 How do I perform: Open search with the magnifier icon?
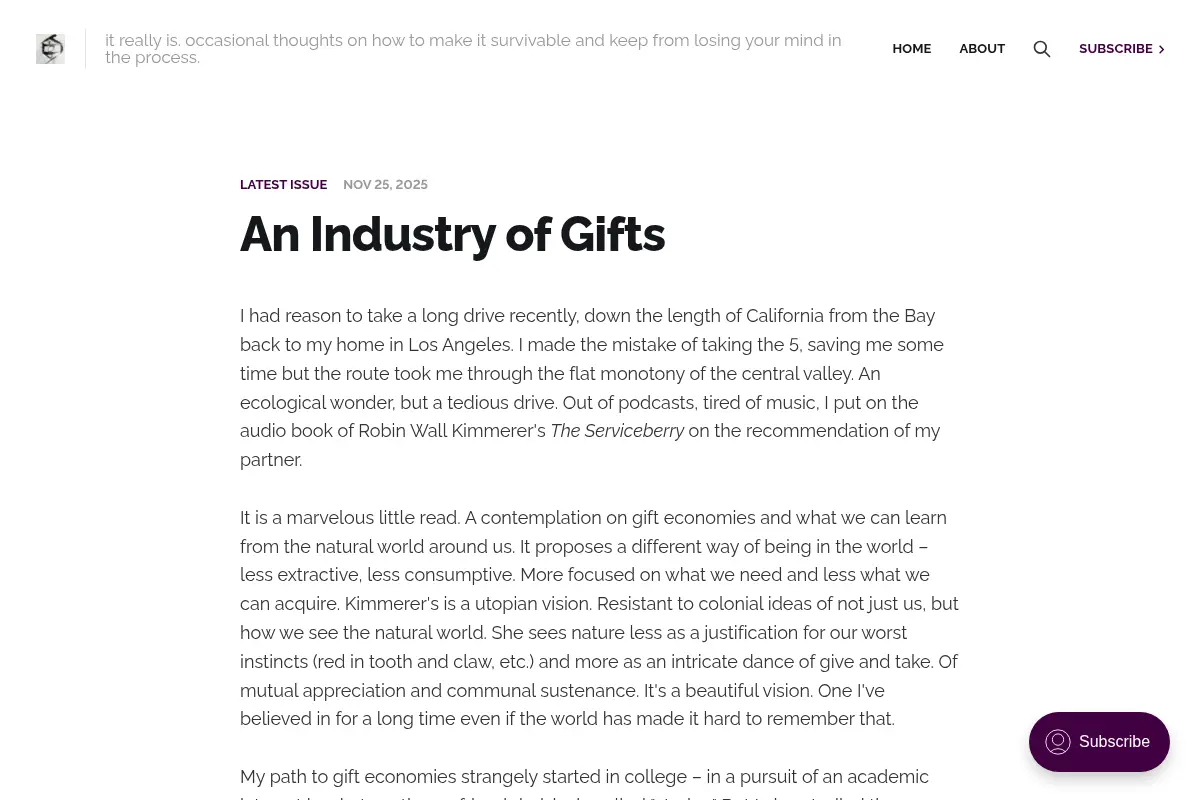click(x=1042, y=49)
